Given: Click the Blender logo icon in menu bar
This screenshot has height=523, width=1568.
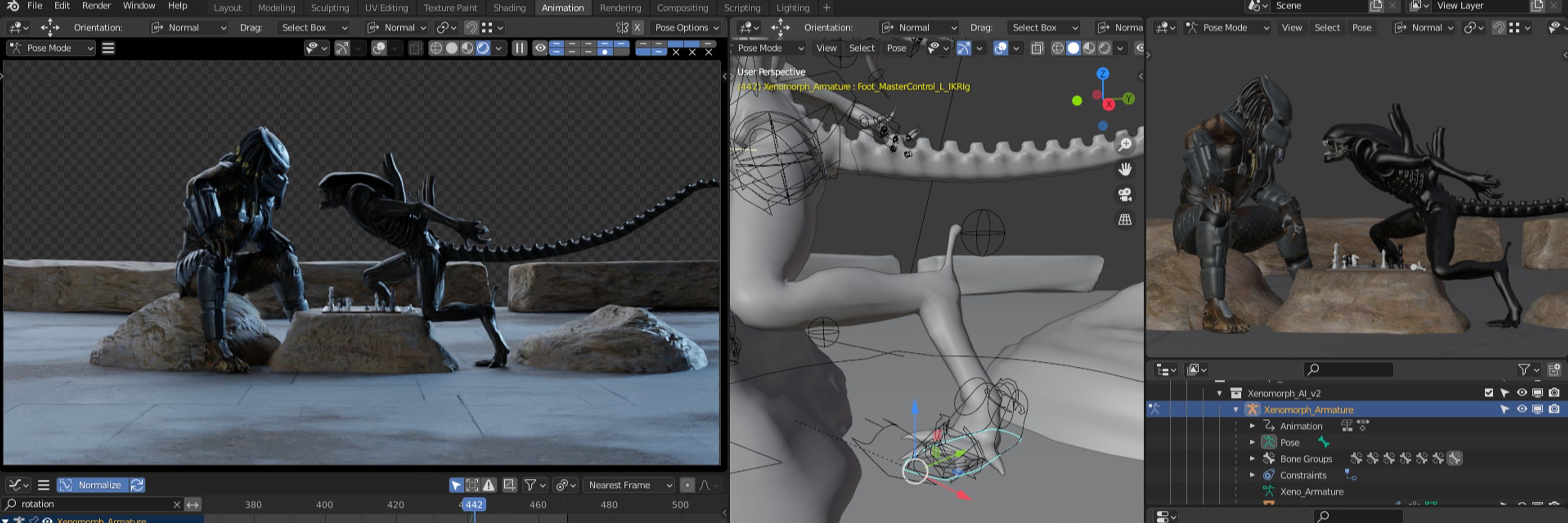Looking at the screenshot, I should click(13, 6).
